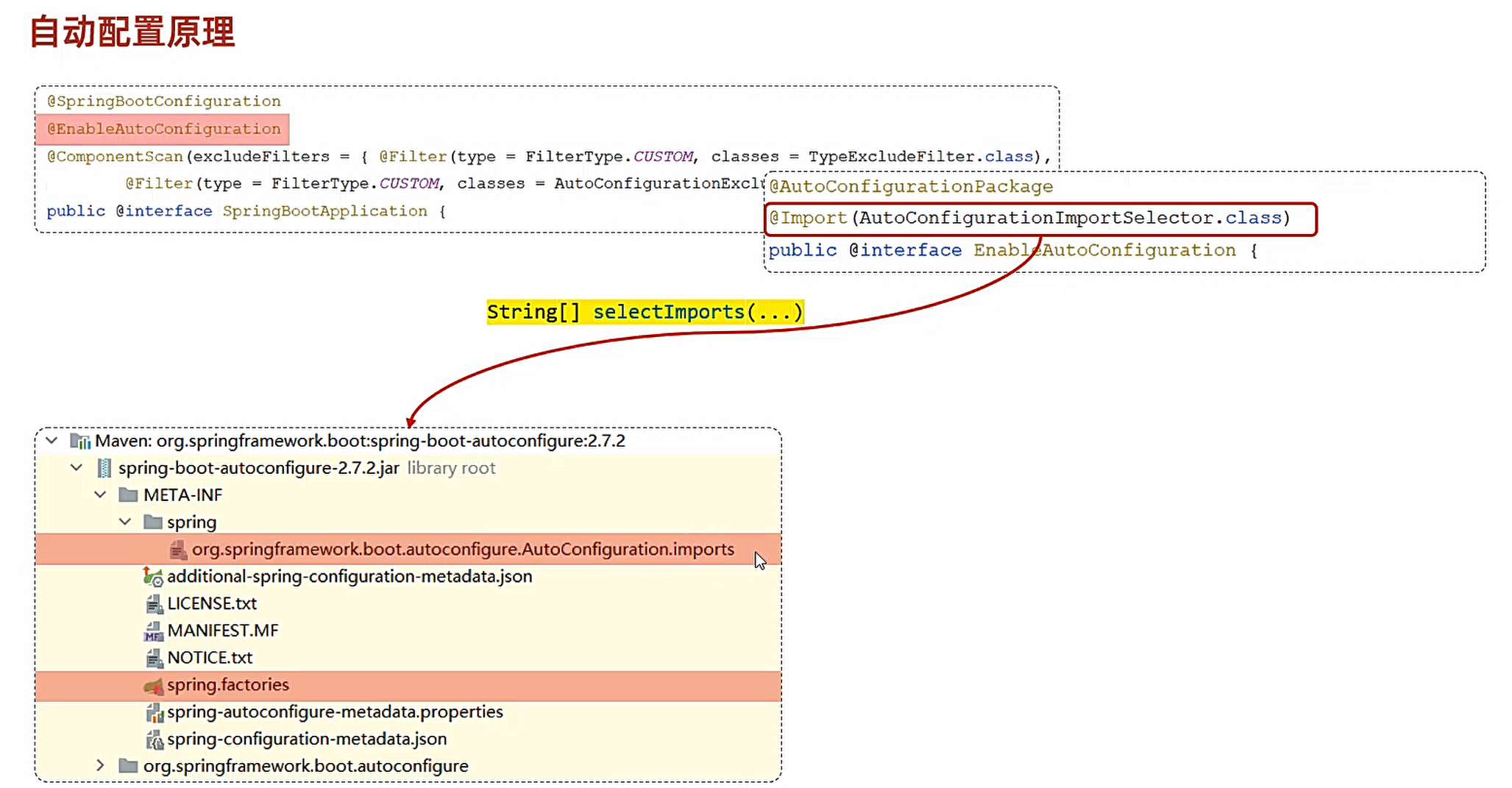The height and width of the screenshot is (788, 1512).
Task: Click the spring folder icon
Action: pyautogui.click(x=153, y=522)
